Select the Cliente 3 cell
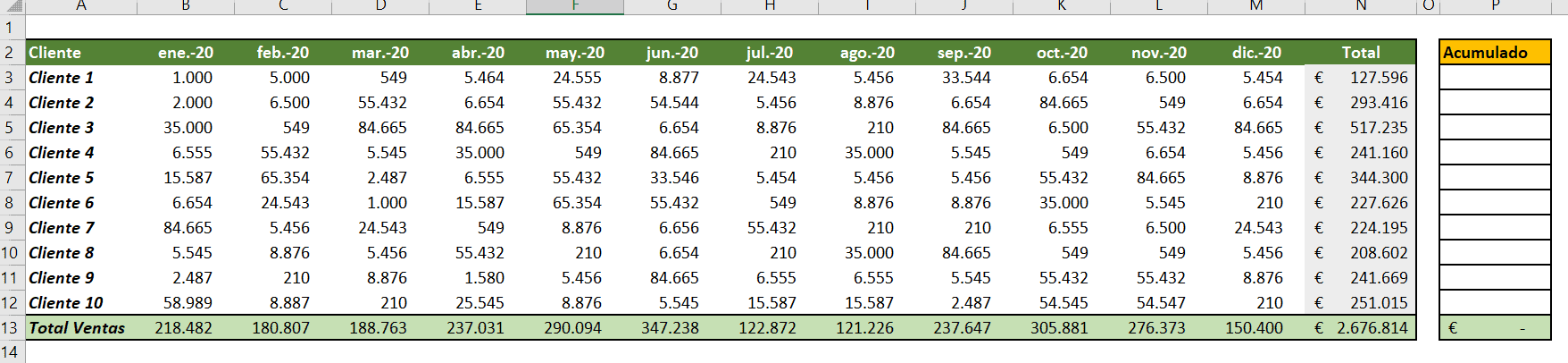The image size is (1568, 363). tap(81, 127)
